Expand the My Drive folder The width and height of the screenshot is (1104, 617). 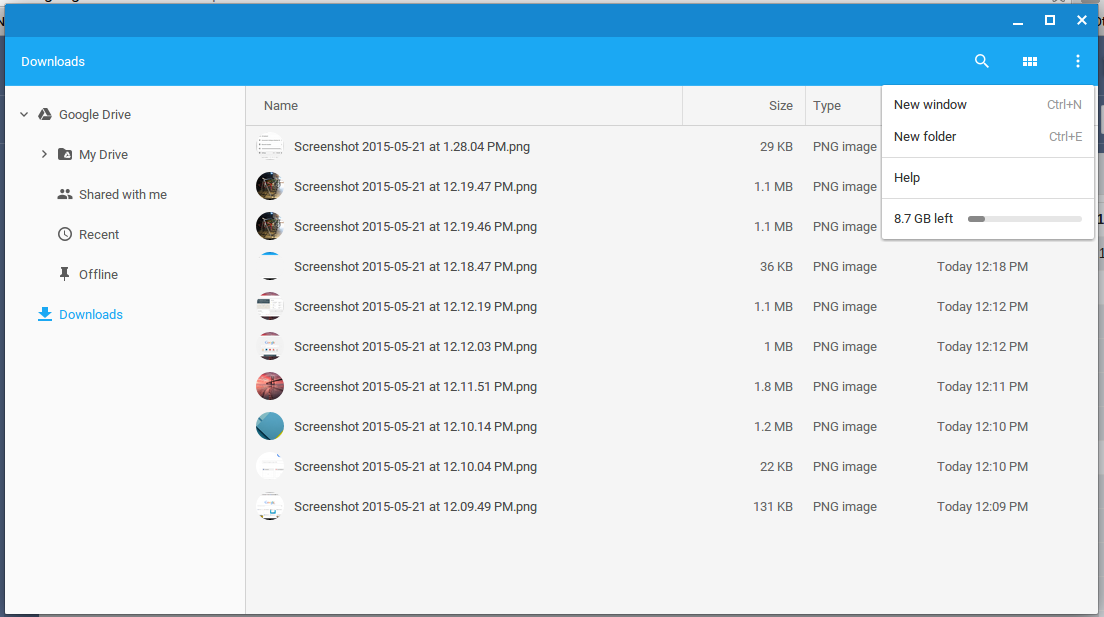[x=44, y=154]
